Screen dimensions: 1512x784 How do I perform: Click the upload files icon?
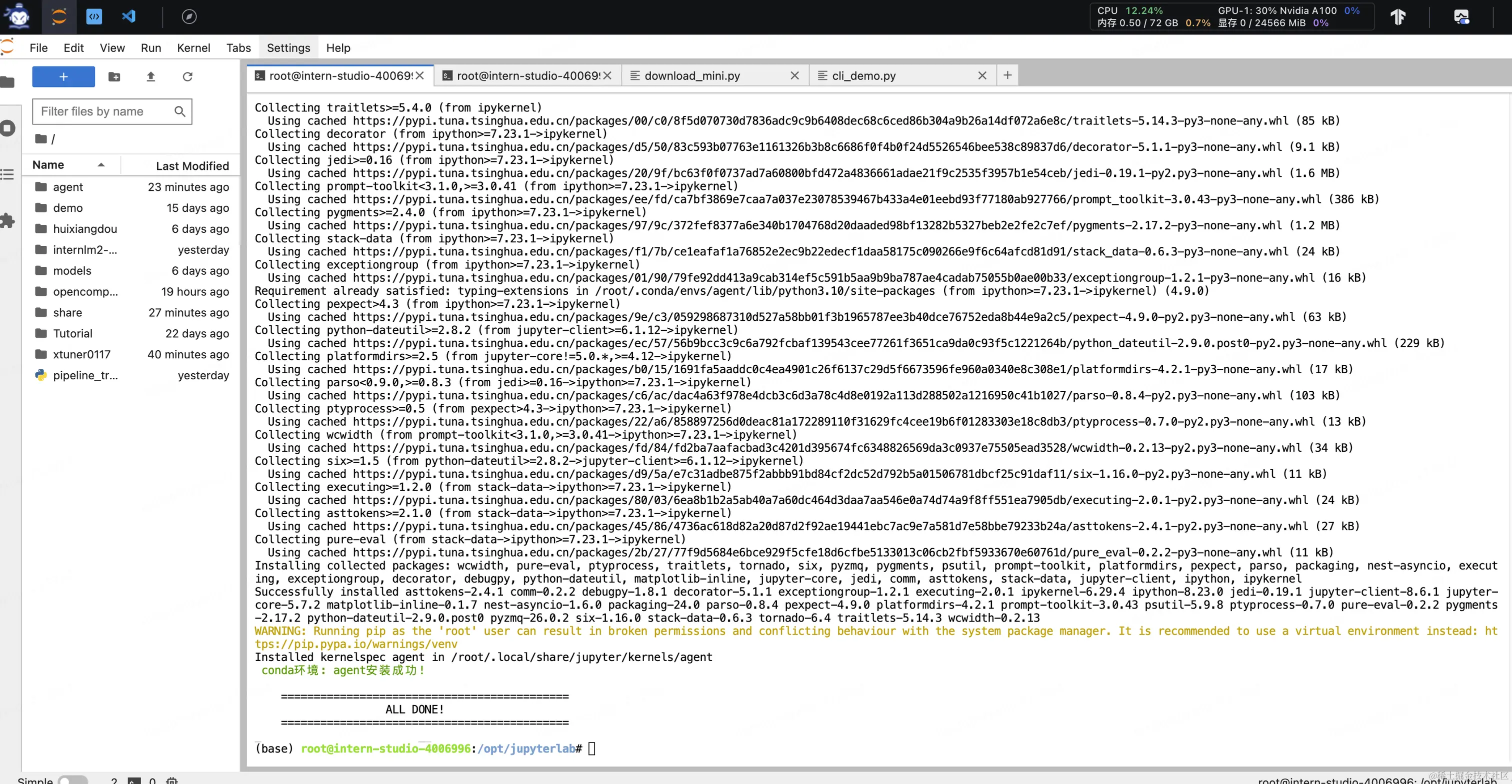[x=151, y=77]
